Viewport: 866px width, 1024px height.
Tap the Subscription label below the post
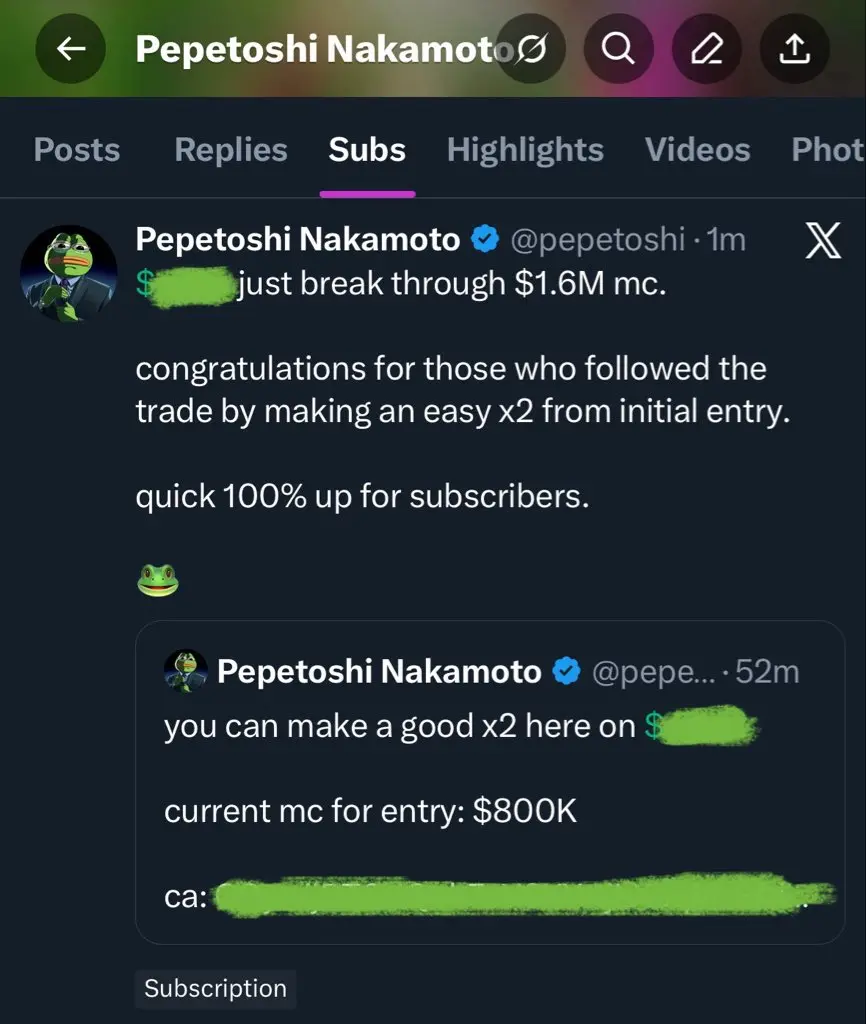215,988
